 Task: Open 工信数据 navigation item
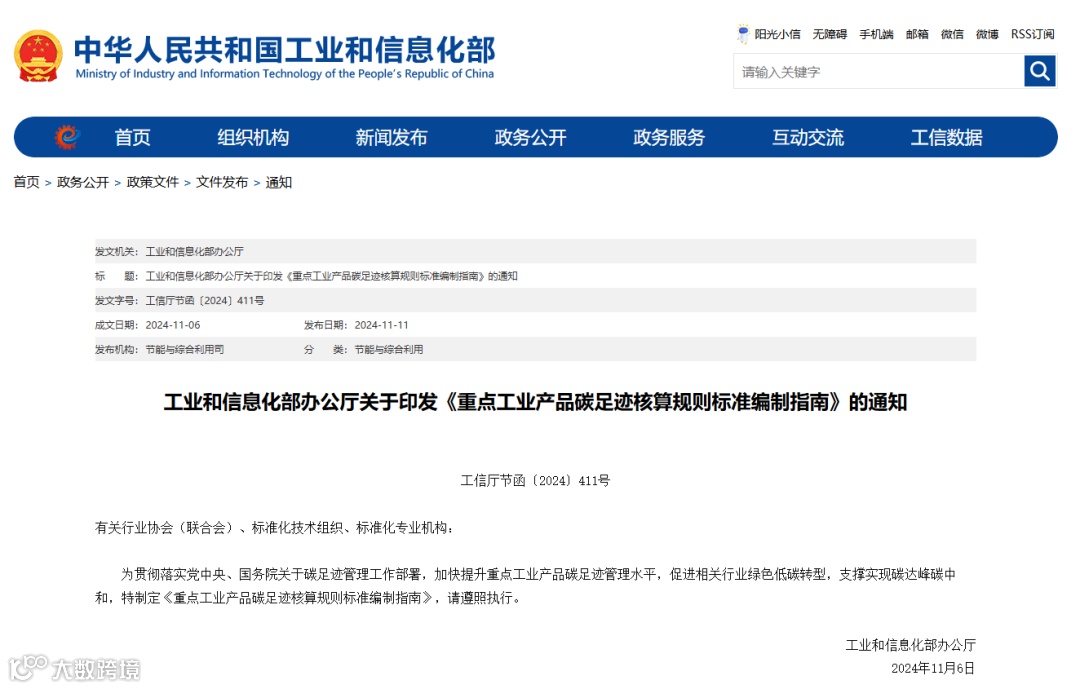click(x=946, y=138)
